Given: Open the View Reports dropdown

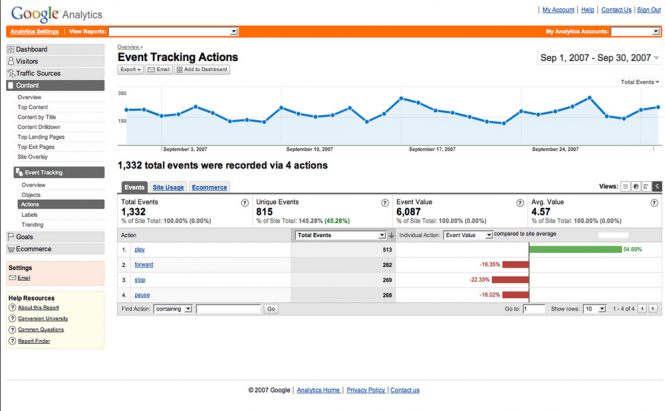Looking at the screenshot, I should coord(173,31).
